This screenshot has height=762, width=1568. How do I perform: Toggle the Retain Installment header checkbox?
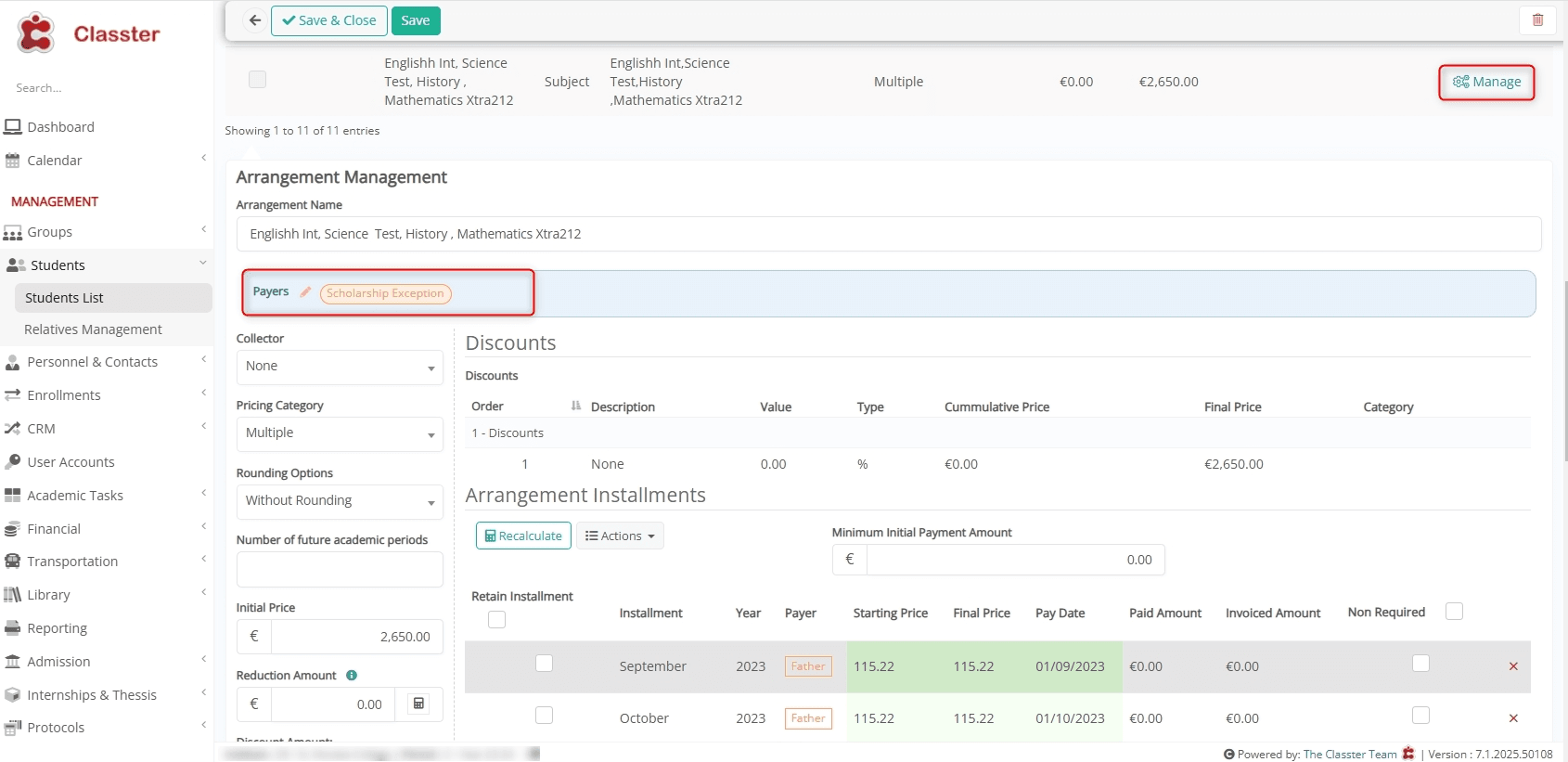(497, 619)
